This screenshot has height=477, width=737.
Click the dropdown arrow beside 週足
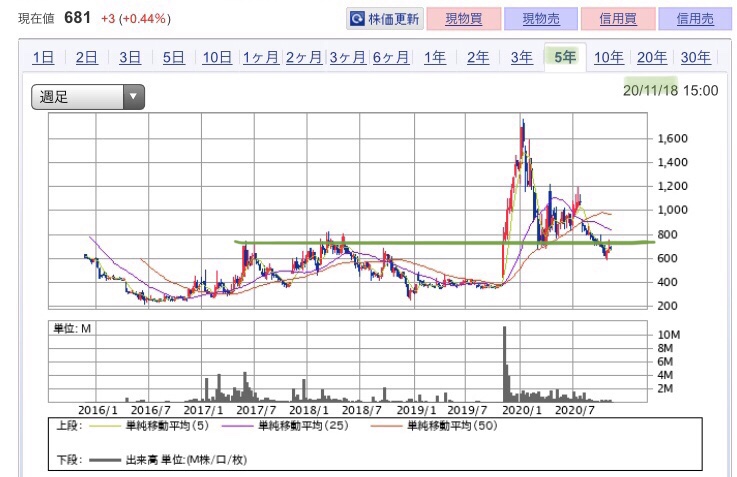point(133,97)
